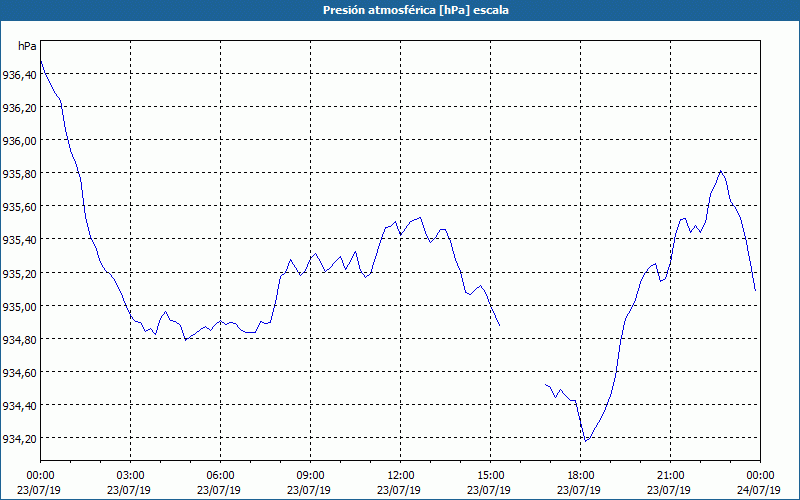The width and height of the screenshot is (800, 500).
Task: Click the 03:00 time axis label
Action: click(131, 476)
